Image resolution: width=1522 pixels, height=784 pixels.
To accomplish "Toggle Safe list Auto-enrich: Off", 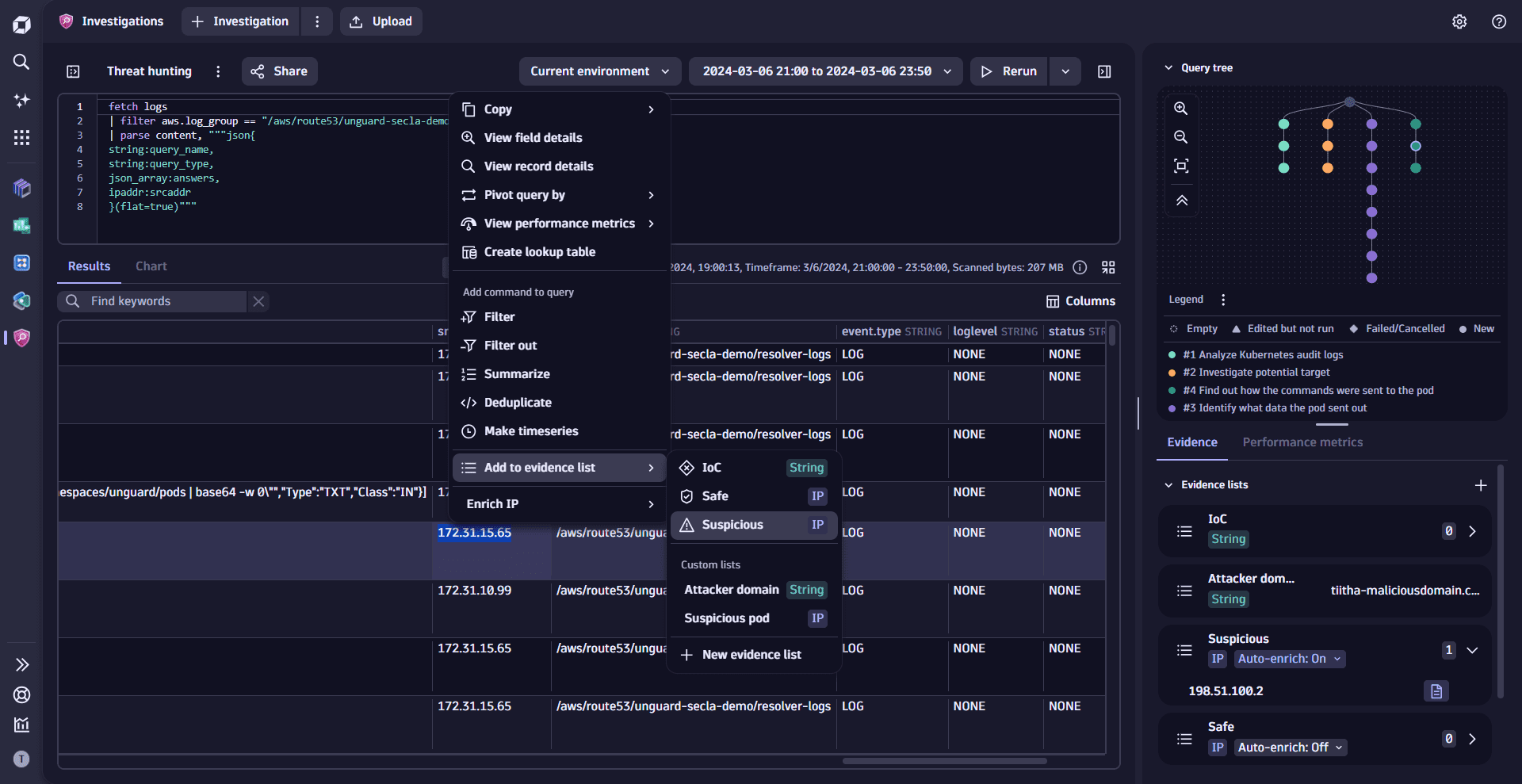I will 1290,748.
